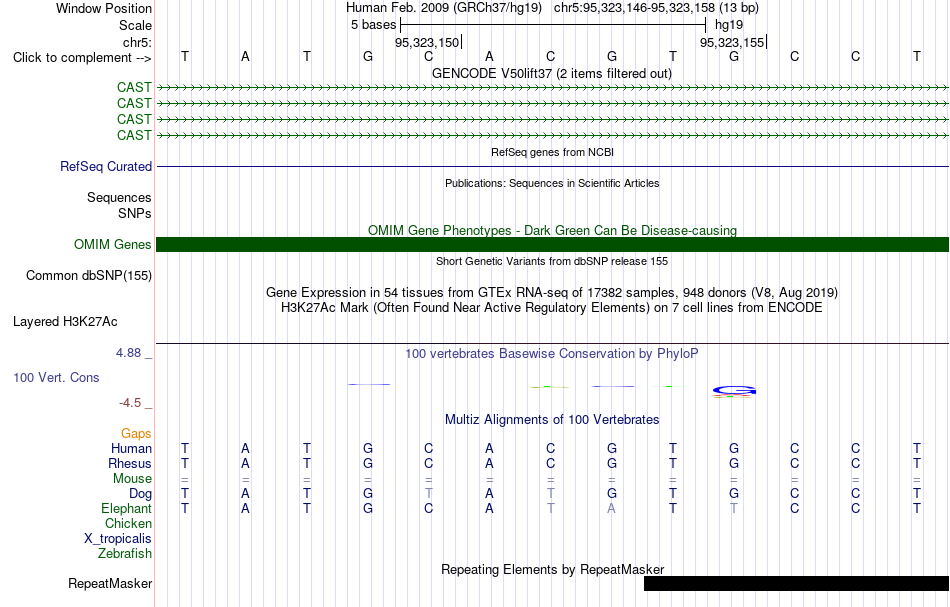The width and height of the screenshot is (950, 607).
Task: Open the 'Repeating Elements by RepeatMasker' title
Action: pyautogui.click(x=552, y=569)
